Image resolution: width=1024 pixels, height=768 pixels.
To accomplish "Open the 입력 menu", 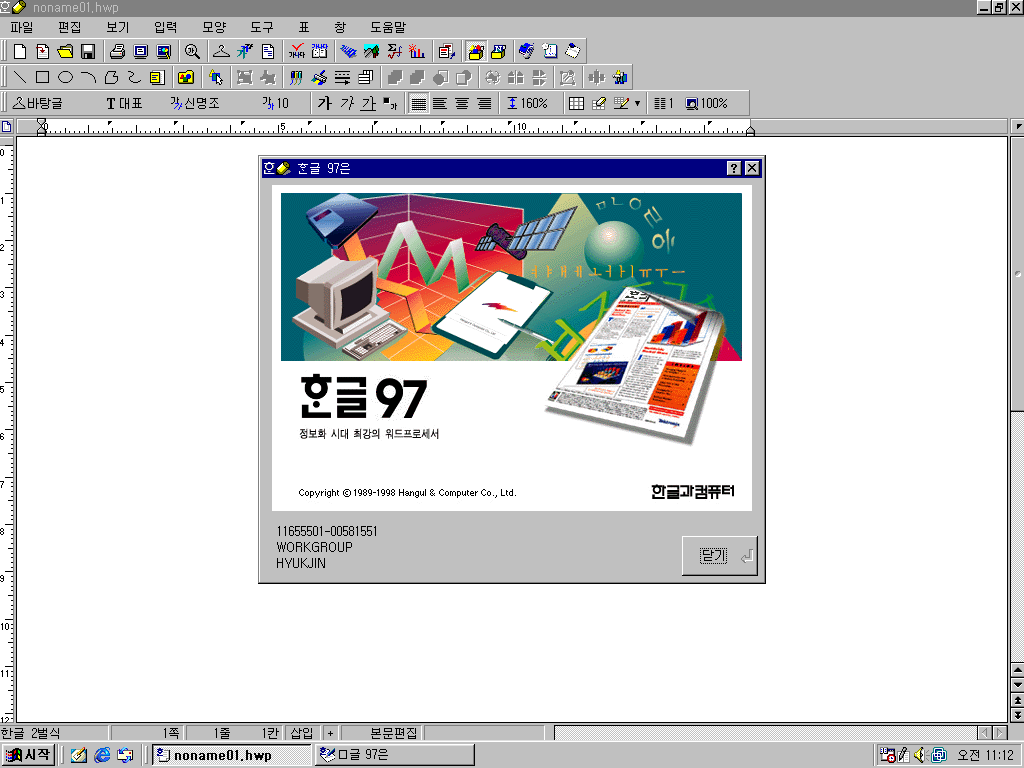I will pos(166,27).
